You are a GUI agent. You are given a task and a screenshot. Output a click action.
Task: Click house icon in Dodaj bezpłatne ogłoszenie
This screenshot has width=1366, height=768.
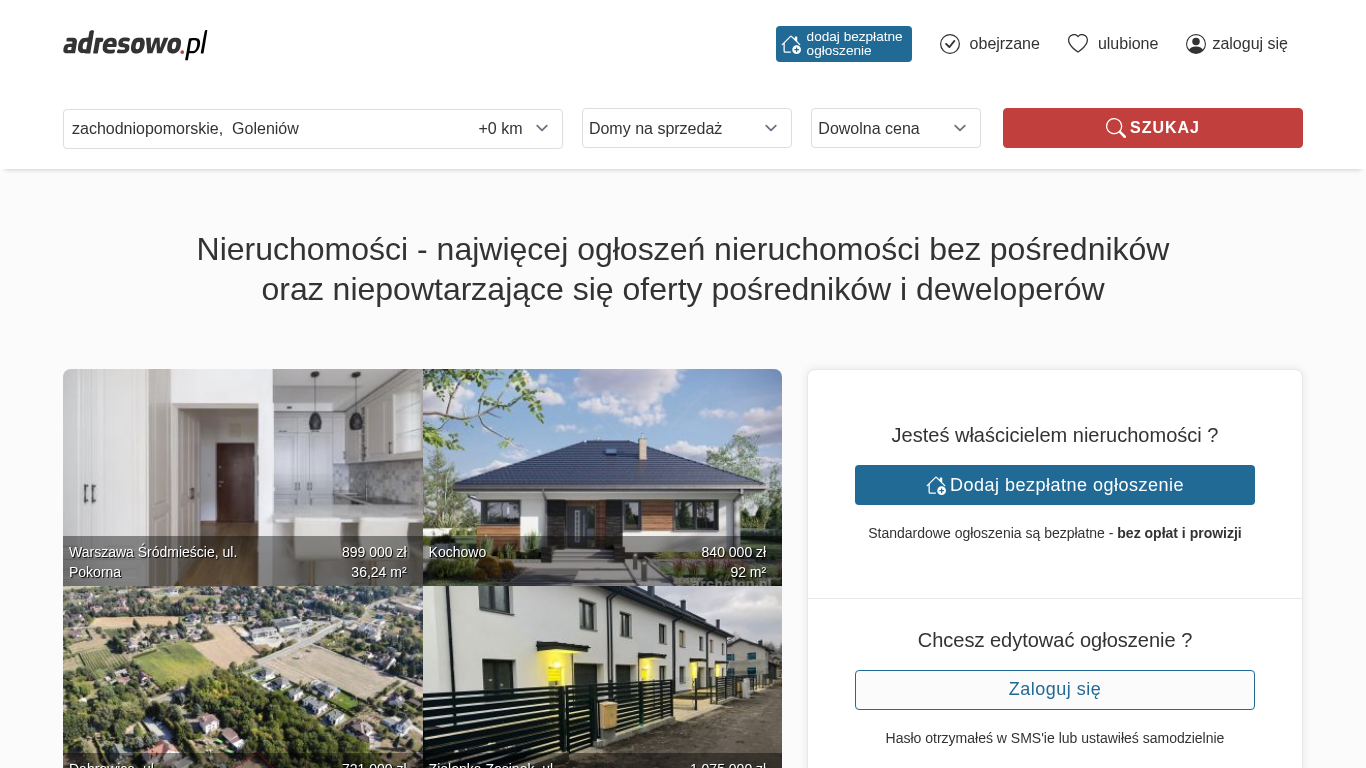point(936,485)
